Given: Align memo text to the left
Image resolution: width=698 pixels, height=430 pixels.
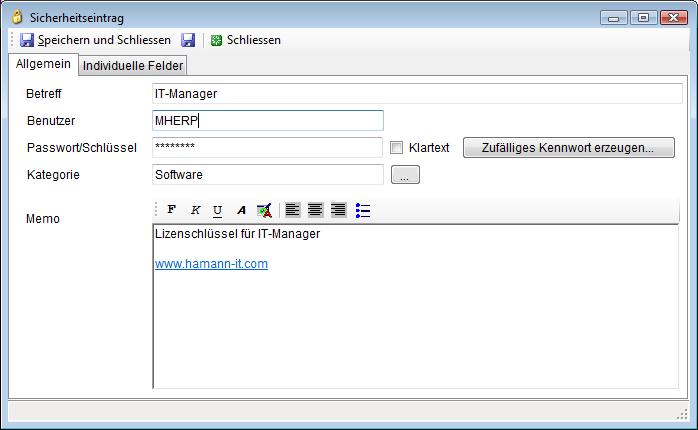Looking at the screenshot, I should tap(292, 210).
